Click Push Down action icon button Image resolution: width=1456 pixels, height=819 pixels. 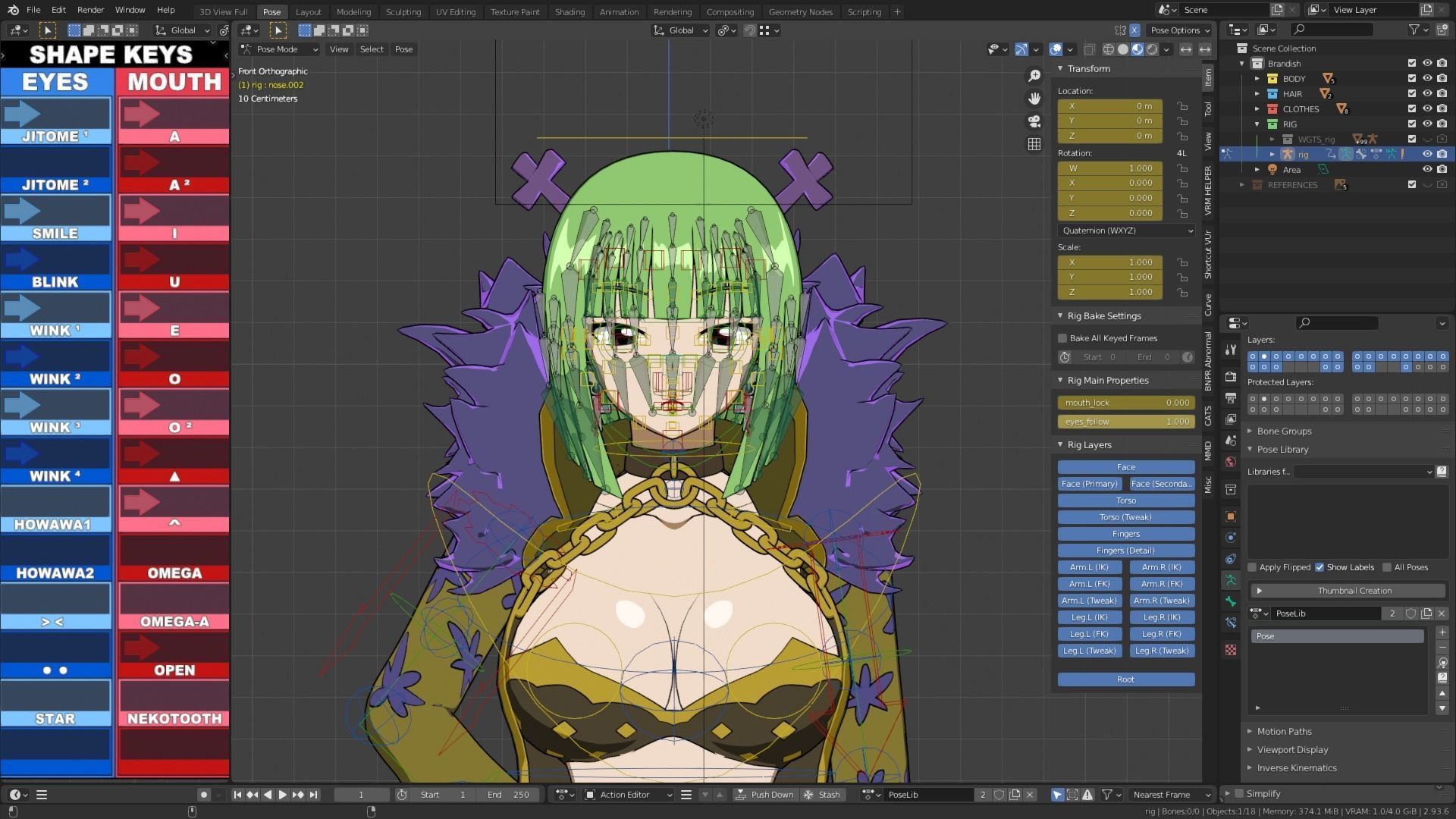point(764,795)
